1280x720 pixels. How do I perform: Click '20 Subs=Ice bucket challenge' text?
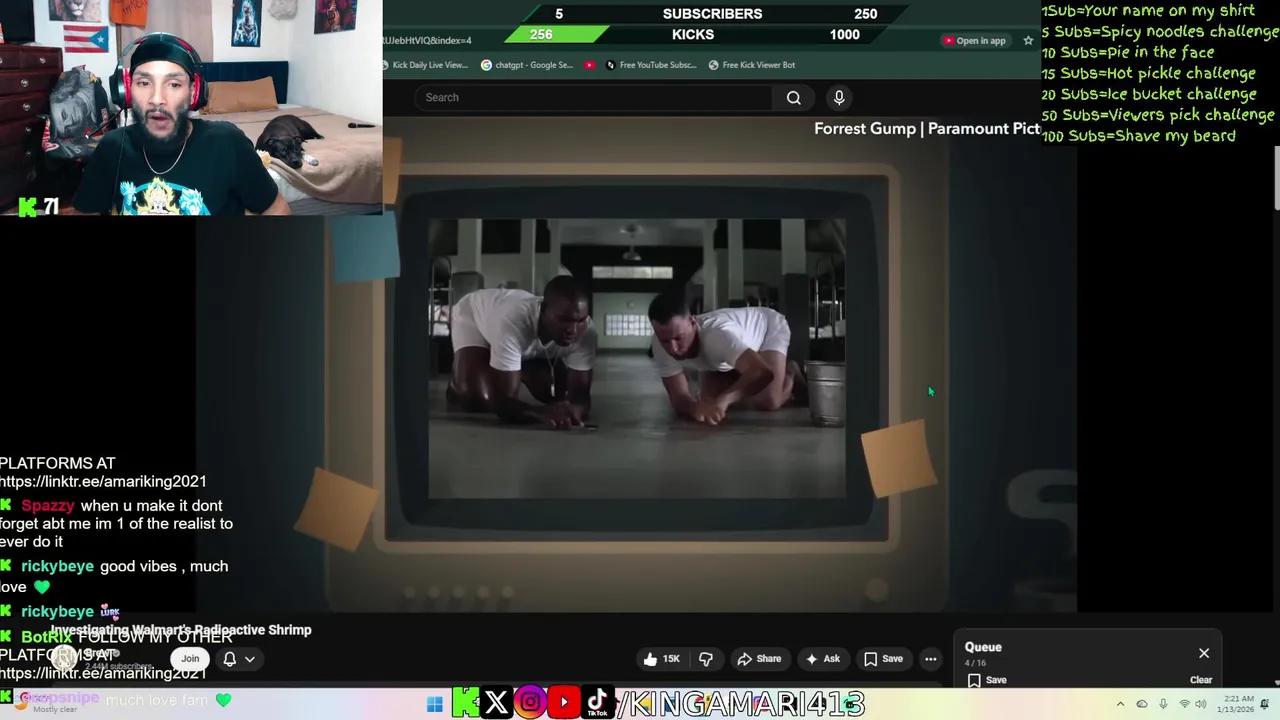pyautogui.click(x=1149, y=94)
